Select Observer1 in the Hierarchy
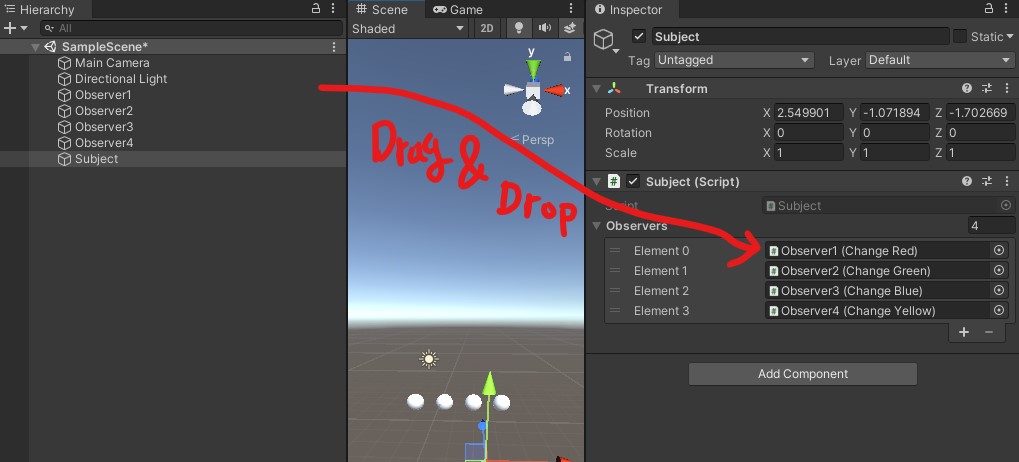 103,95
